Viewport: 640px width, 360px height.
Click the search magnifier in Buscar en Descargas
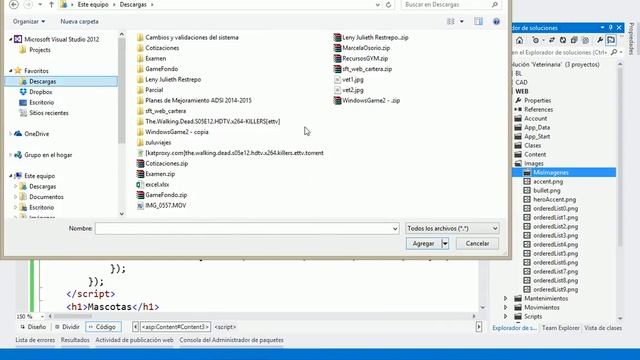pyautogui.click(x=495, y=4)
